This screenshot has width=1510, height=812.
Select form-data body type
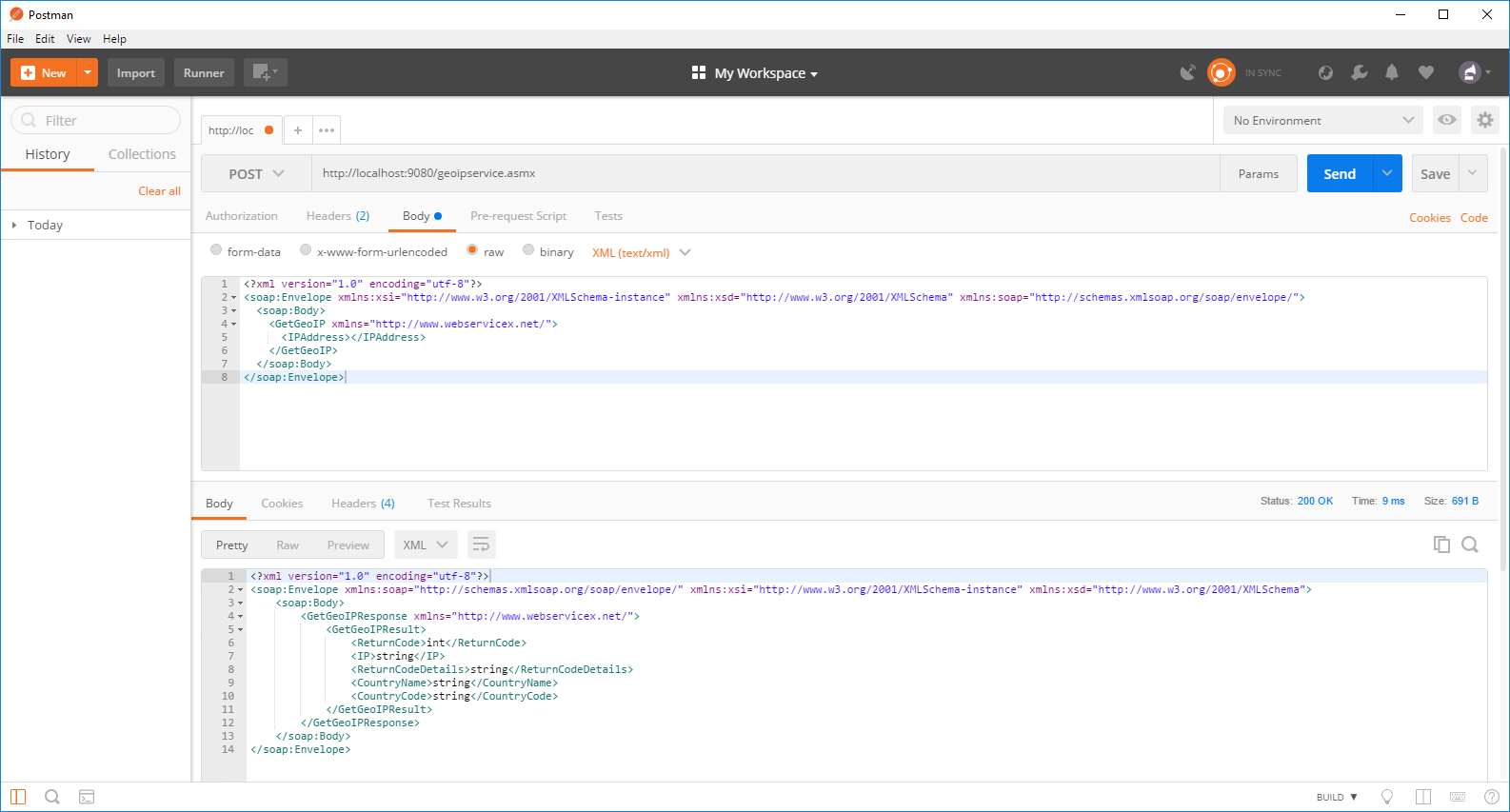click(216, 250)
